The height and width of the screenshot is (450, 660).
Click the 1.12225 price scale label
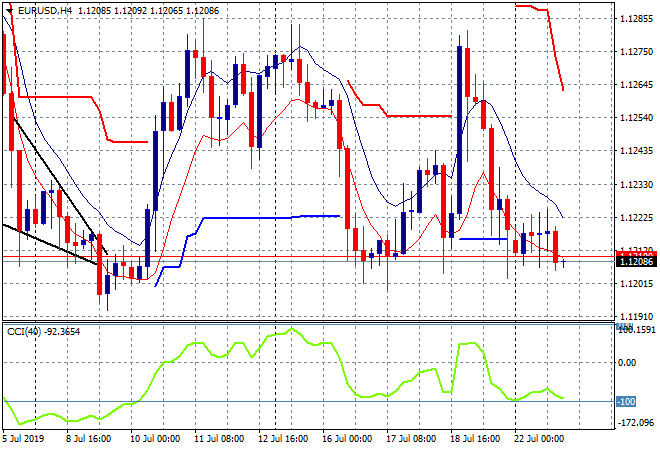[x=636, y=218]
